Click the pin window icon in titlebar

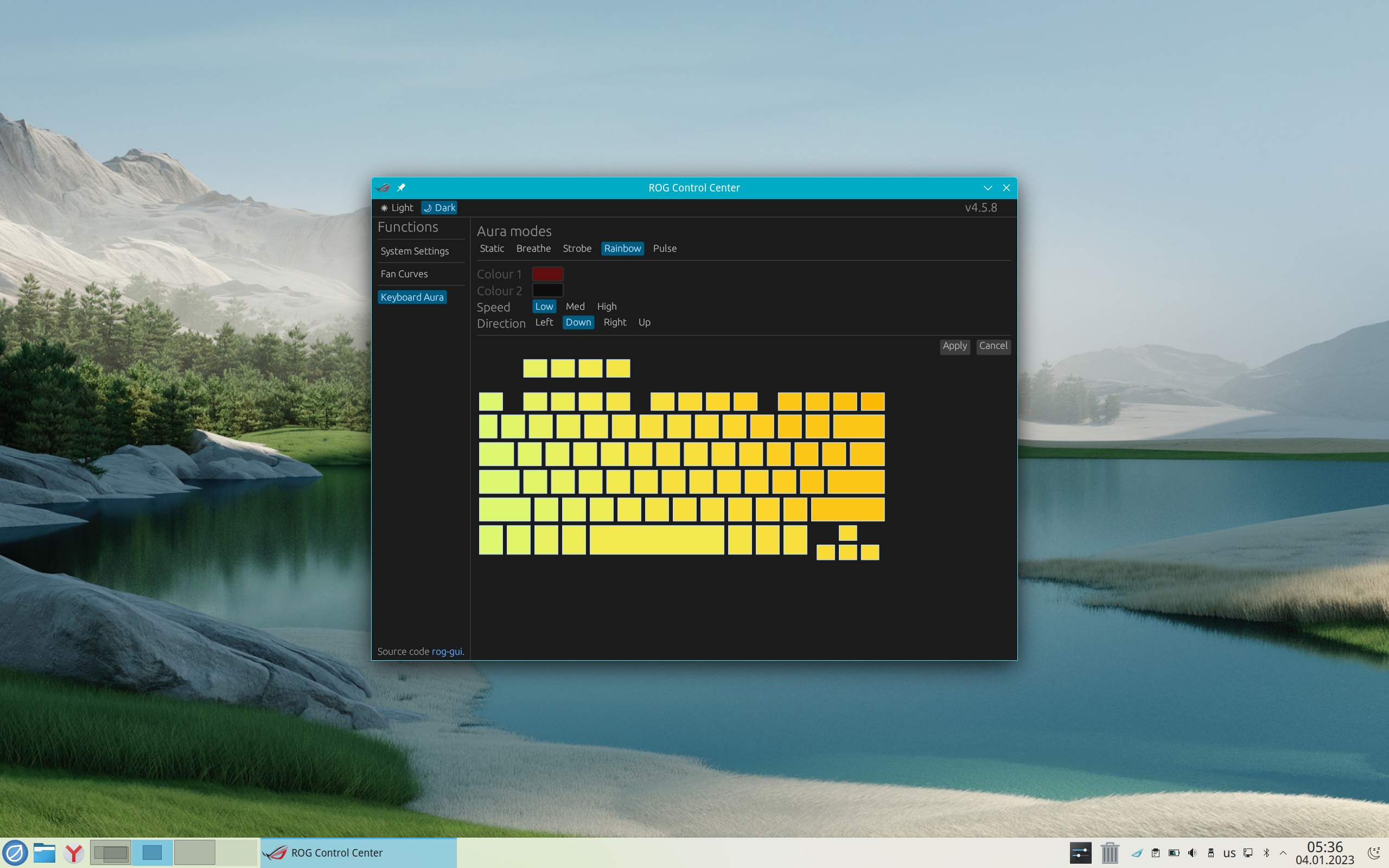point(401,188)
